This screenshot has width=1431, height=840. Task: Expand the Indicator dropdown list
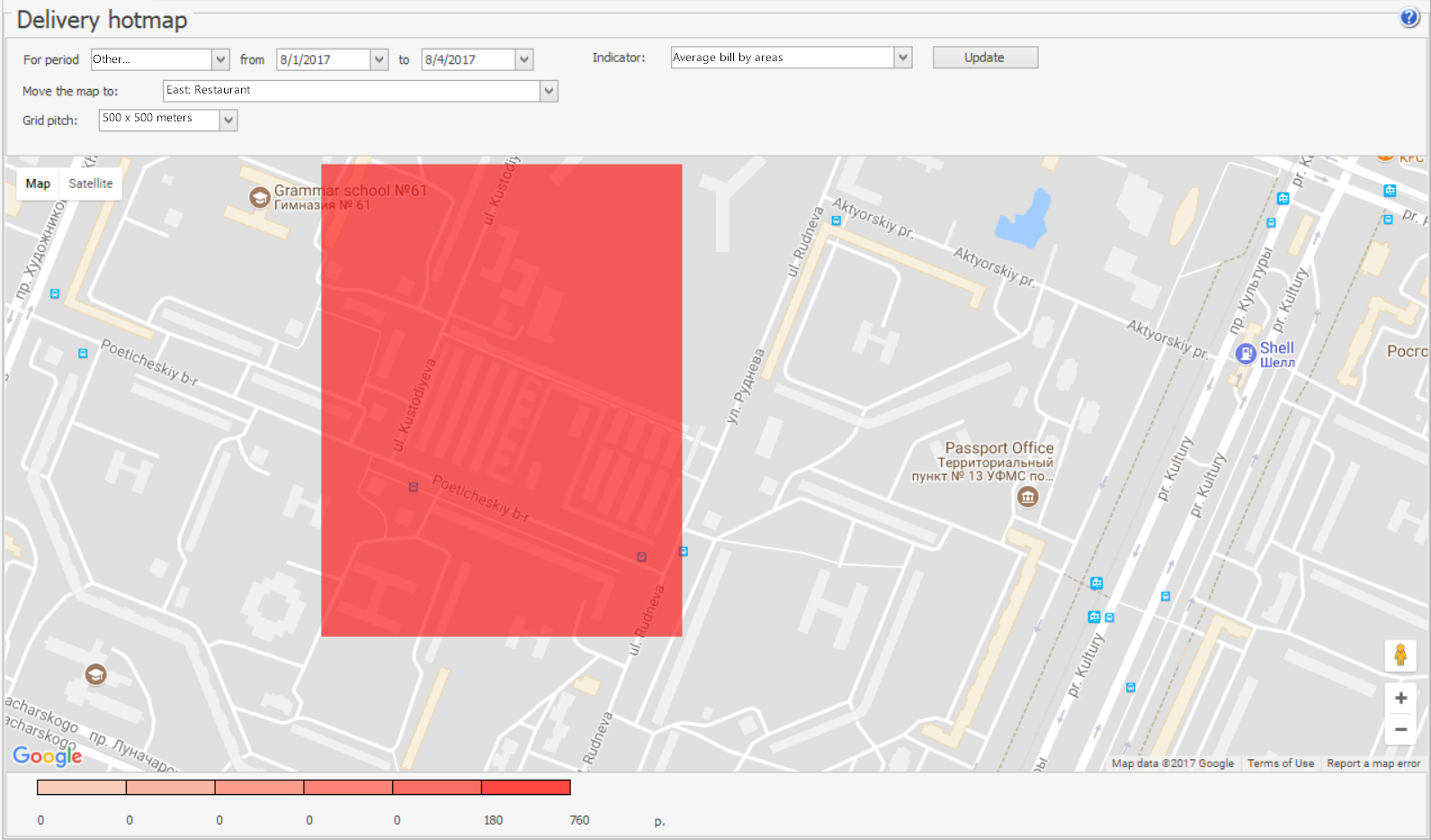click(x=903, y=58)
